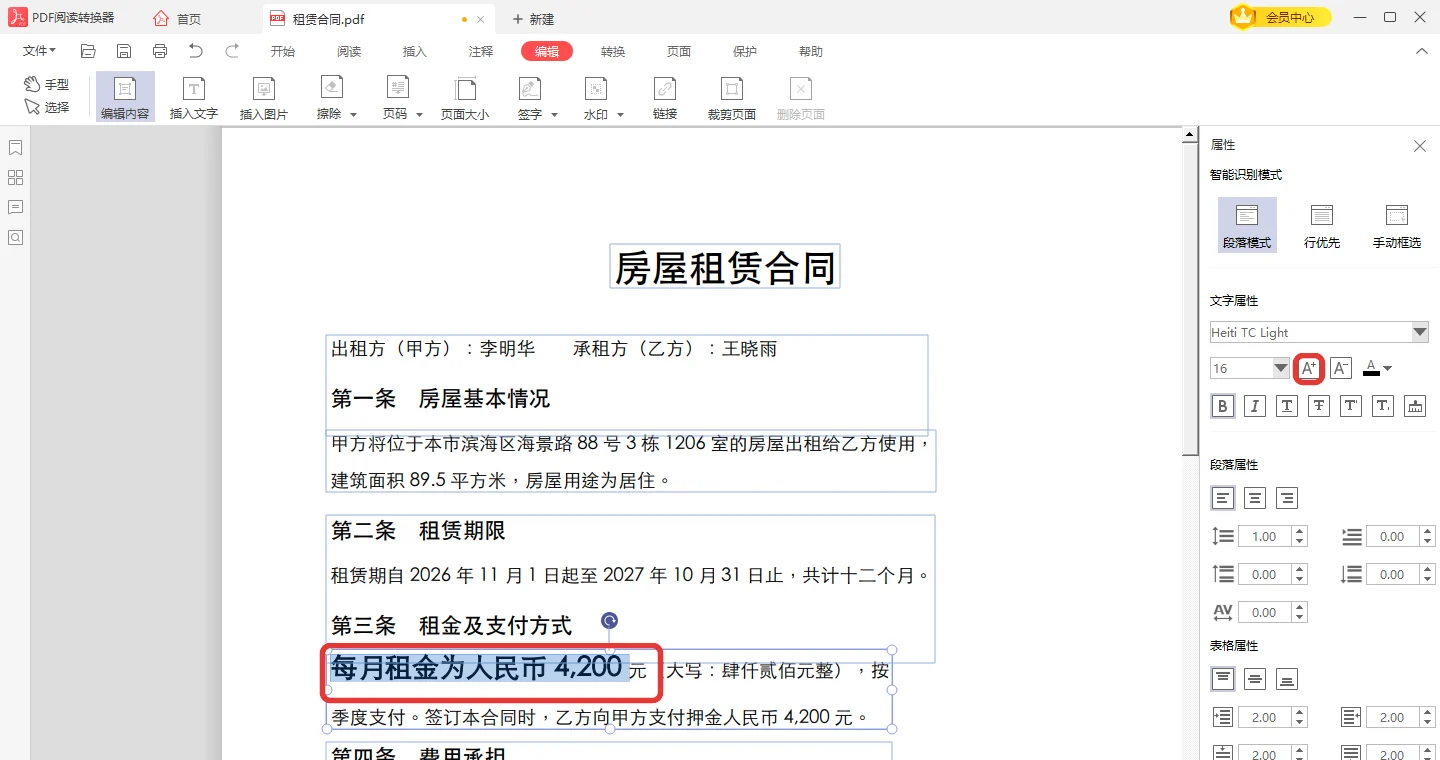Screen dimensions: 1440x760
Task: Show the page thumbnails sidebar panel
Action: pyautogui.click(x=15, y=178)
